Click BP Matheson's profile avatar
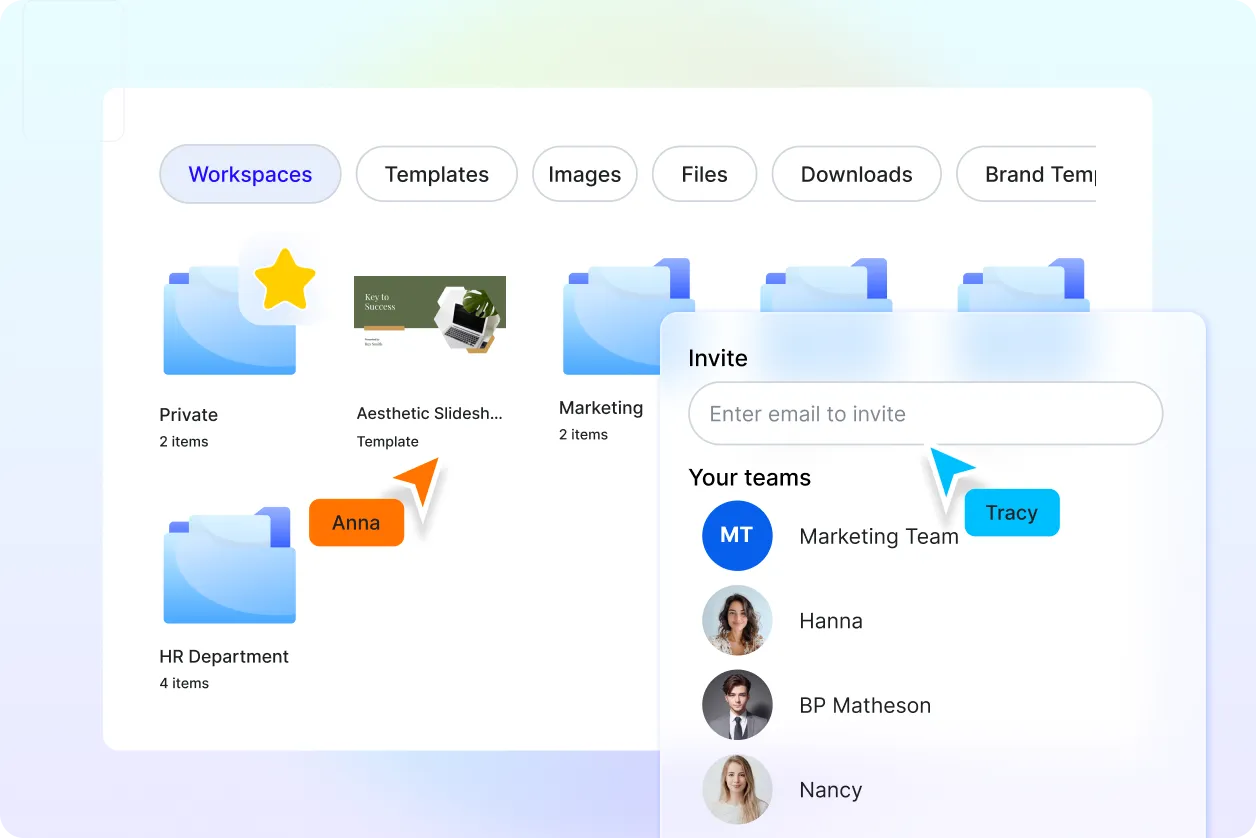1256x838 pixels. (737, 705)
